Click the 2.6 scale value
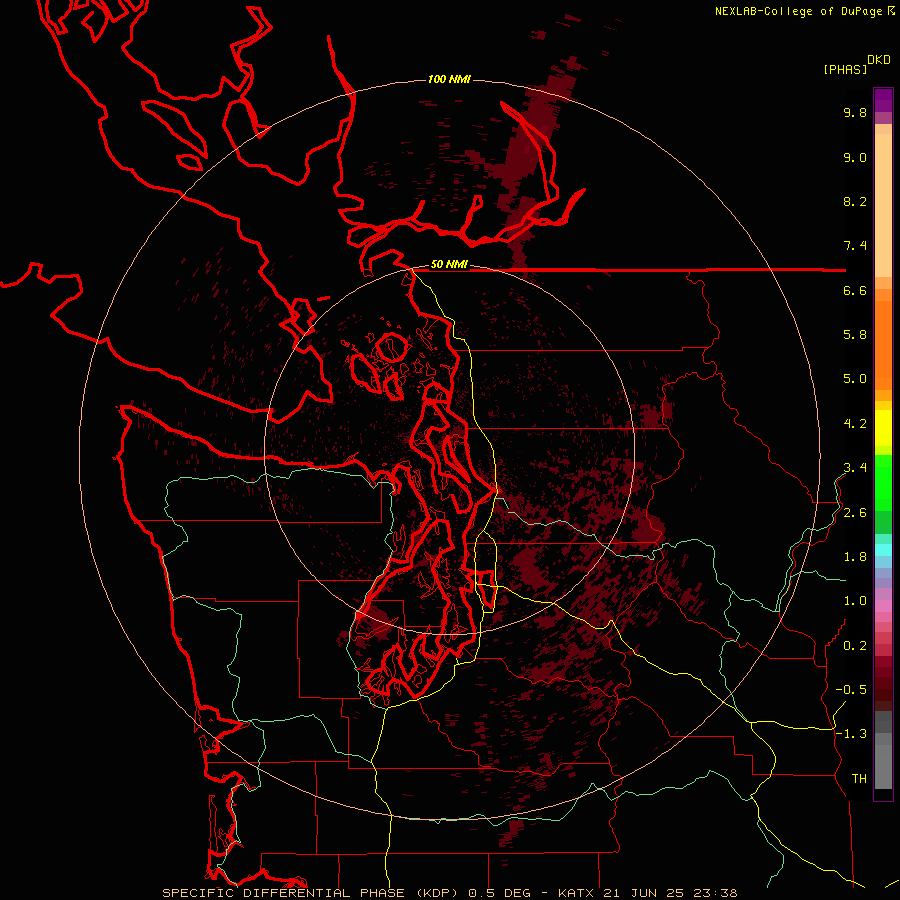900x900 pixels. click(x=855, y=513)
